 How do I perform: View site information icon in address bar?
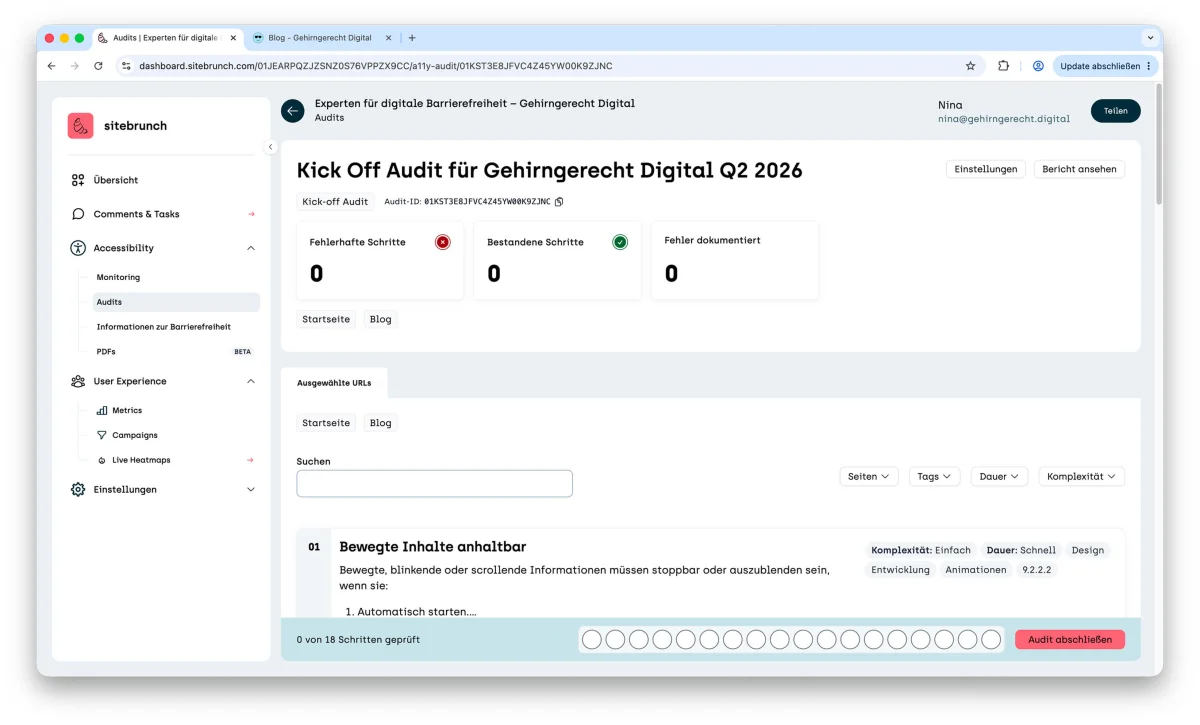pyautogui.click(x=126, y=66)
